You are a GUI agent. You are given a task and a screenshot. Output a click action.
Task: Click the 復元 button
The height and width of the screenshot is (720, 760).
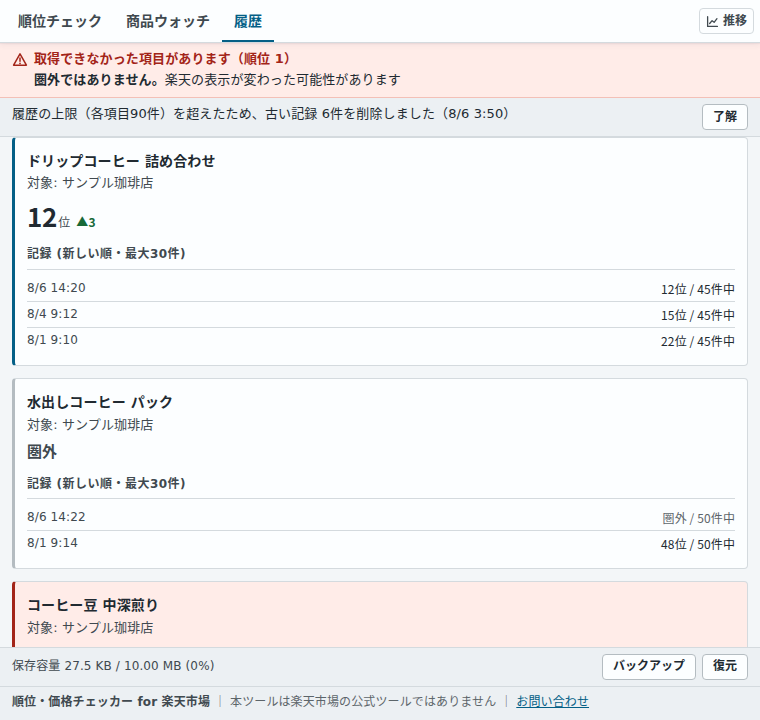coord(725,666)
